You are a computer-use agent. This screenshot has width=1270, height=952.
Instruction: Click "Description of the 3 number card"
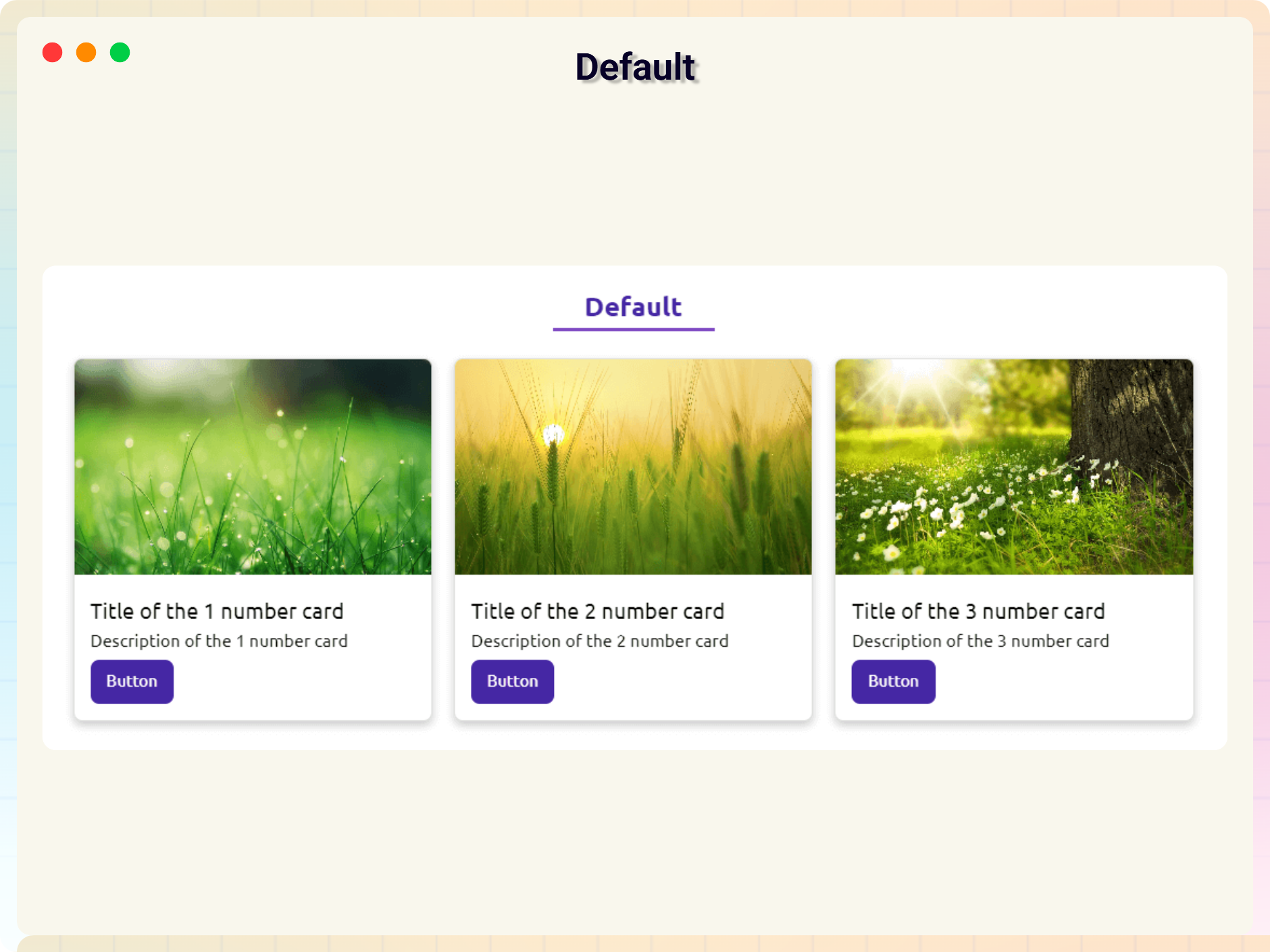(x=980, y=641)
